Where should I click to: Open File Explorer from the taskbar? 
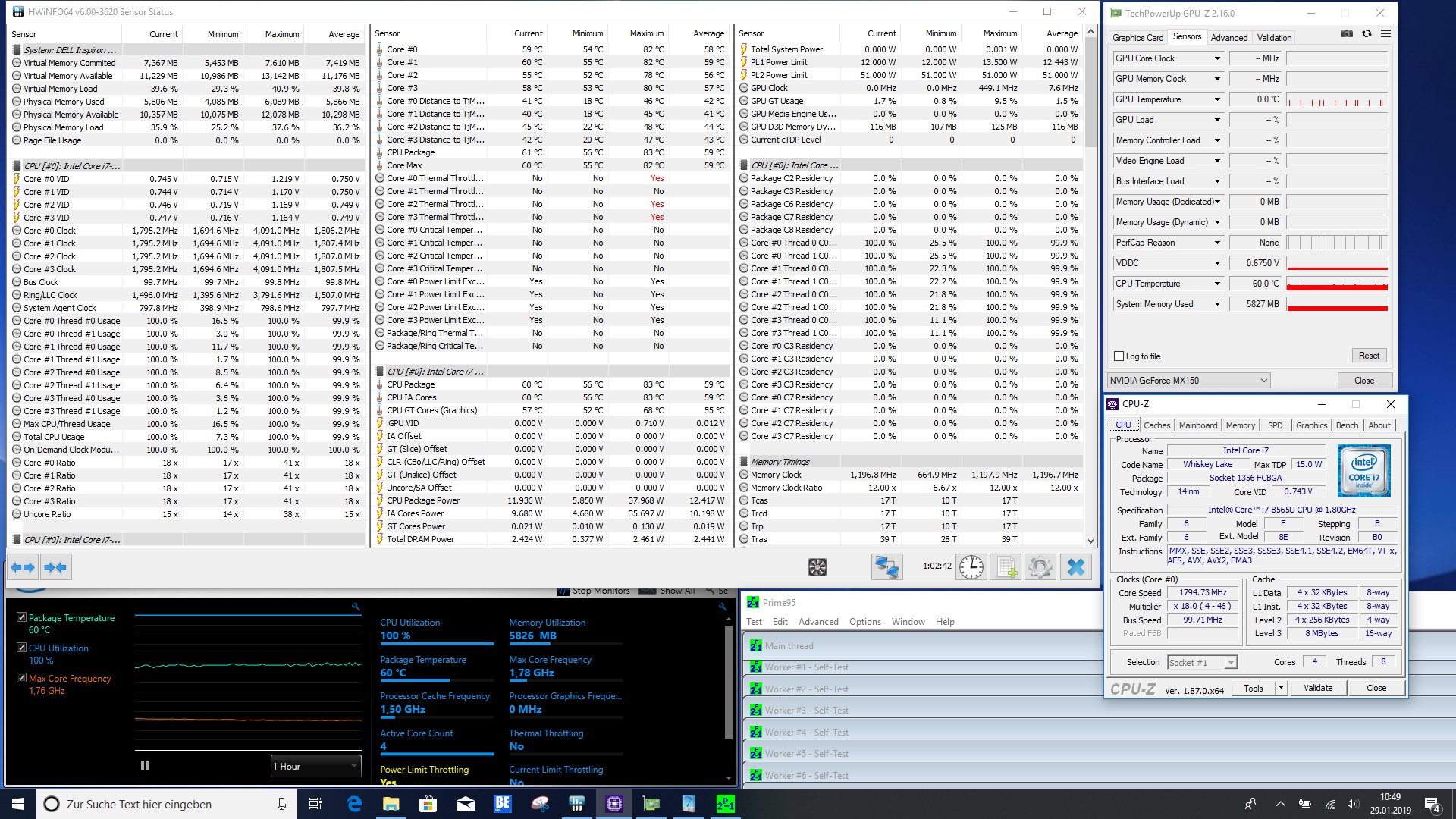[391, 804]
